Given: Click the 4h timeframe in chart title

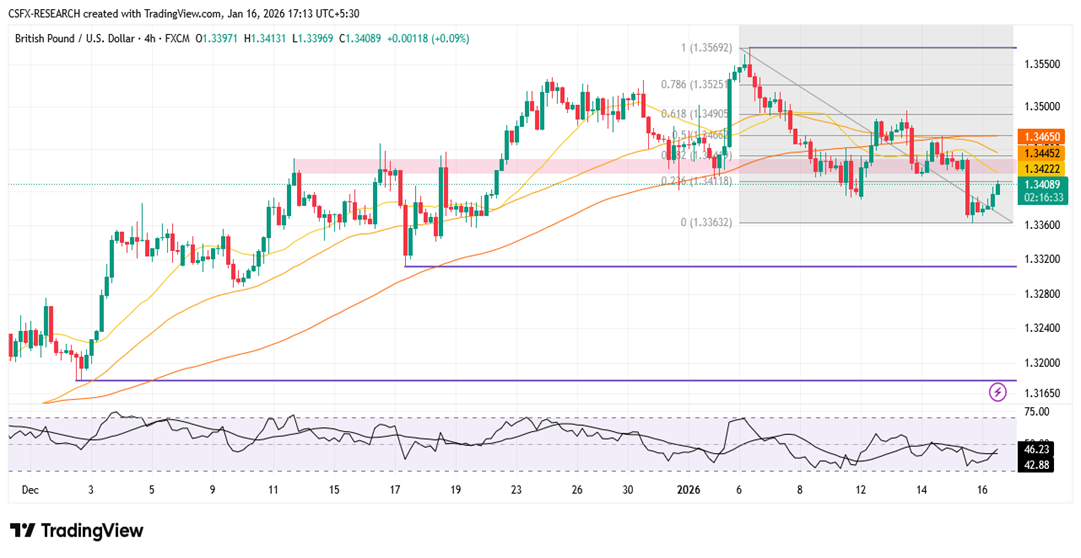Looking at the screenshot, I should pos(151,38).
